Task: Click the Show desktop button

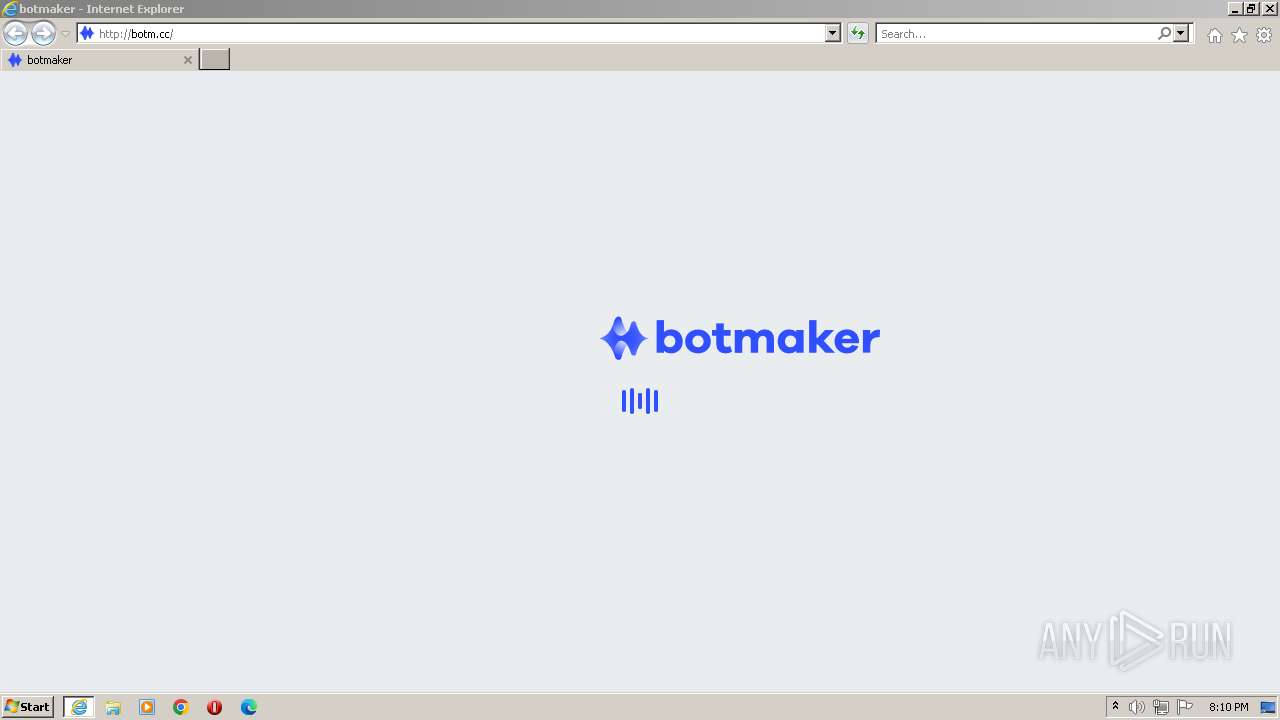Action: pos(1268,707)
